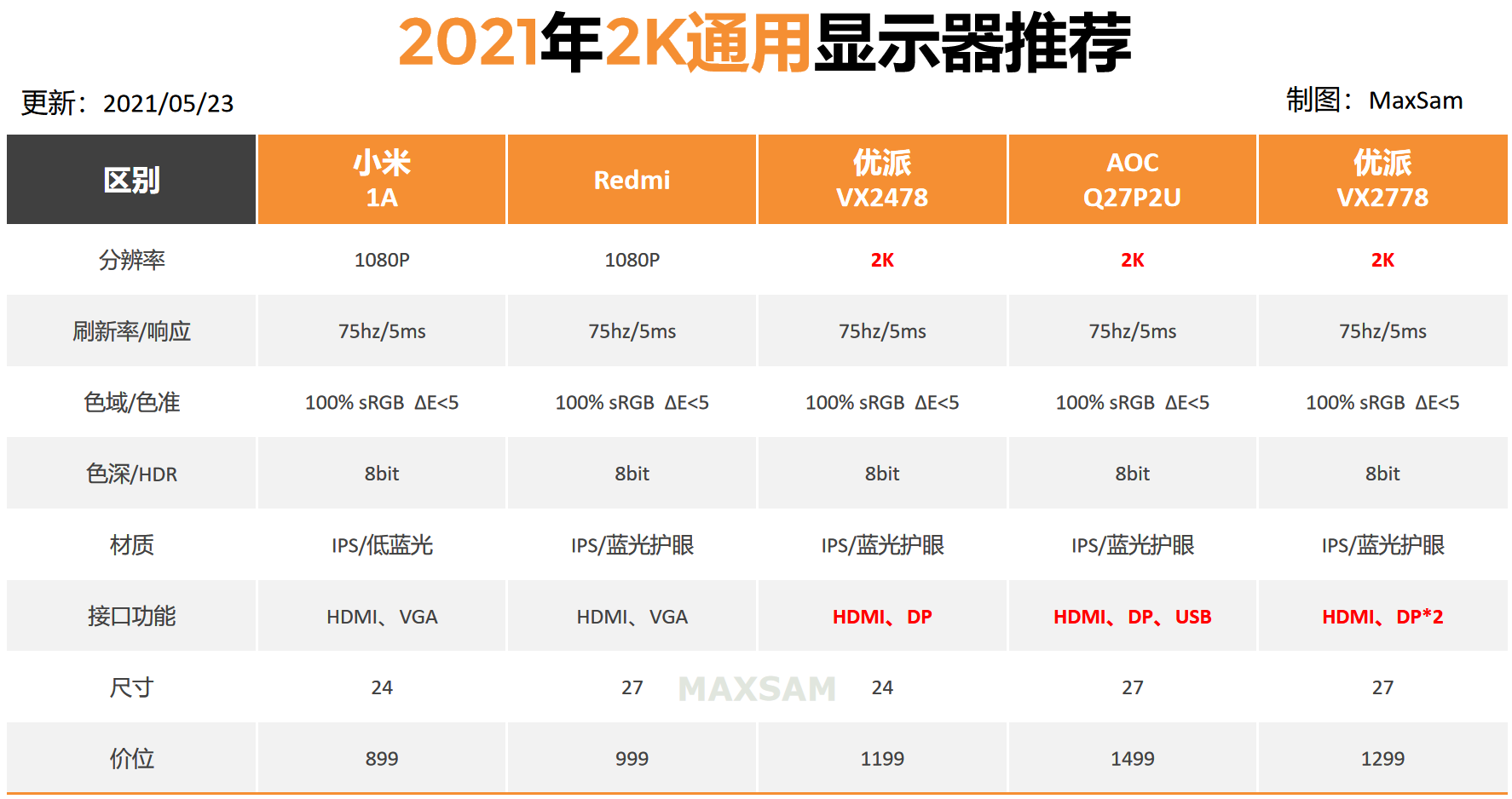The image size is (1512, 799).
Task: Select the IPS/低蓝光 cell
Action: click(x=382, y=545)
